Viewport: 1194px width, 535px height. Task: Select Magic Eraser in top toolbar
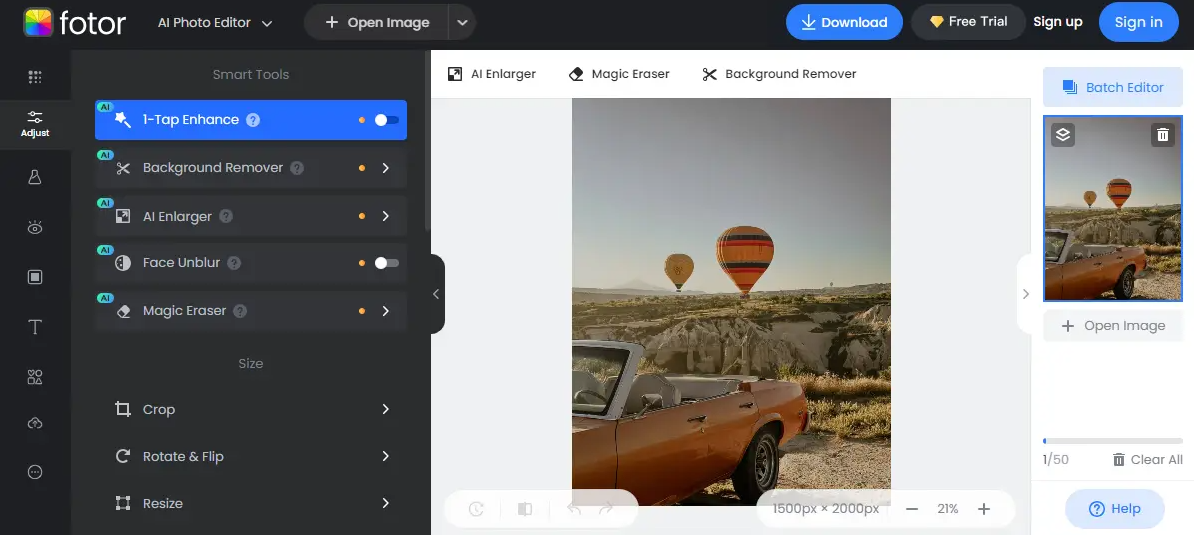(x=618, y=74)
